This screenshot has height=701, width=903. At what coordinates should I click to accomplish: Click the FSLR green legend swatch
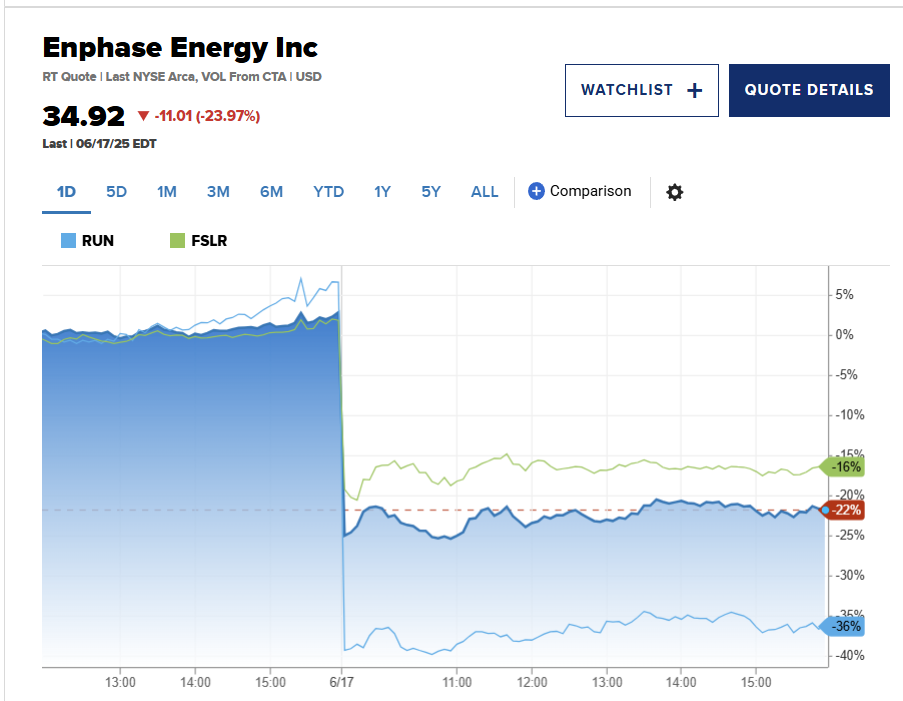pyautogui.click(x=177, y=241)
